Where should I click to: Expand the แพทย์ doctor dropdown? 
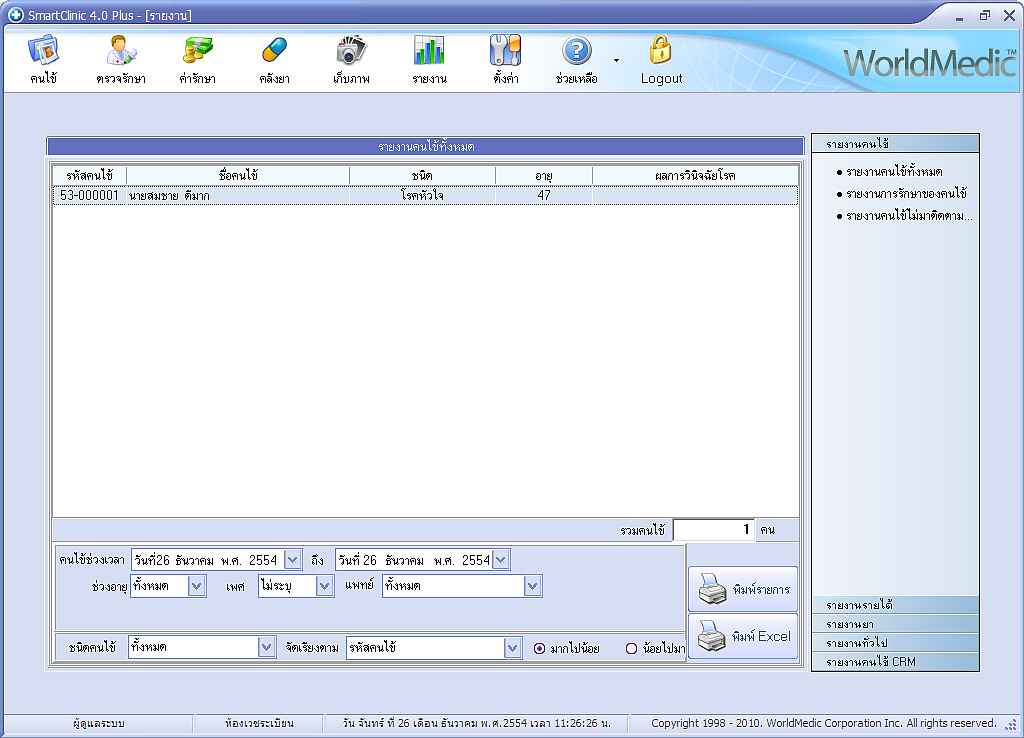(533, 586)
